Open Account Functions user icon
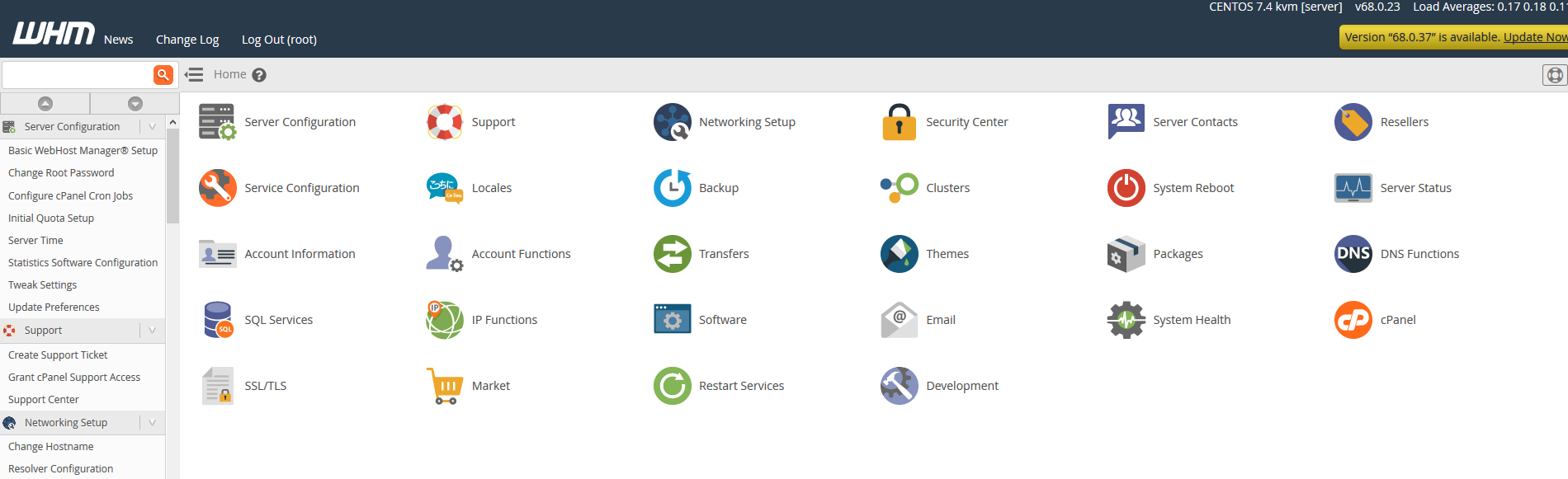Image resolution: width=1568 pixels, height=479 pixels. click(x=445, y=254)
